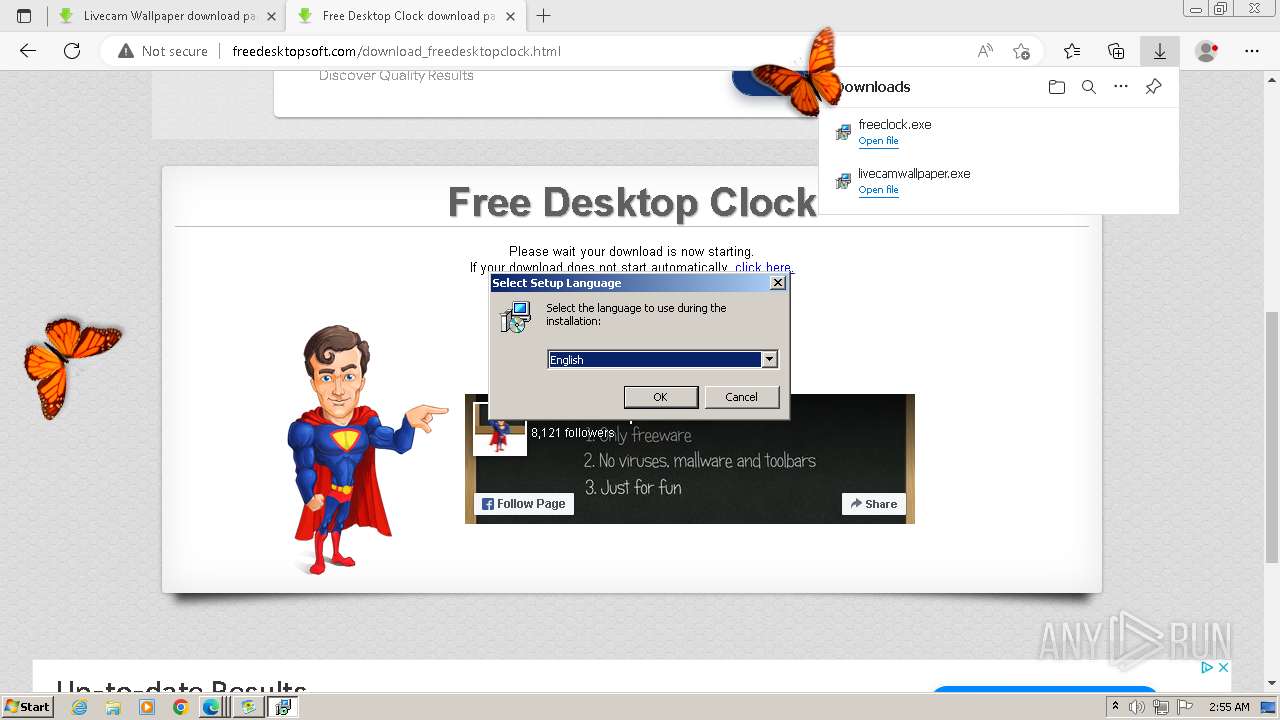This screenshot has width=1280, height=720.
Task: Open File Explorer from taskbar
Action: 113,707
